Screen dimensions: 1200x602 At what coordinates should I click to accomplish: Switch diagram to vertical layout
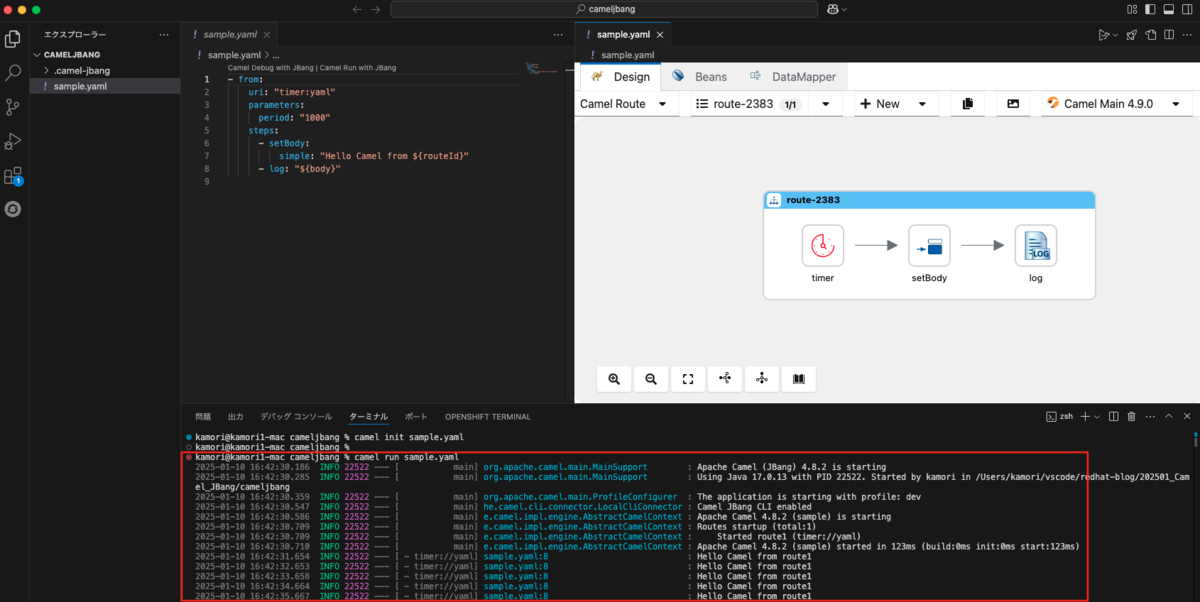(x=762, y=379)
